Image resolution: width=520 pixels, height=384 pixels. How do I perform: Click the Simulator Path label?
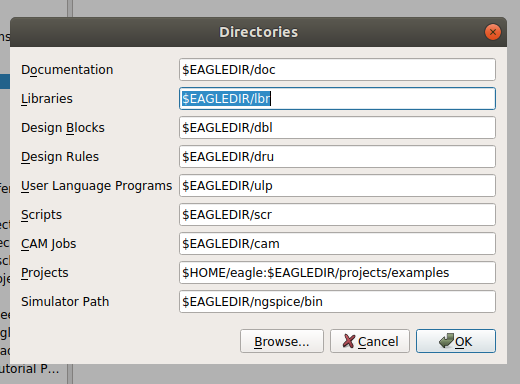tap(65, 302)
